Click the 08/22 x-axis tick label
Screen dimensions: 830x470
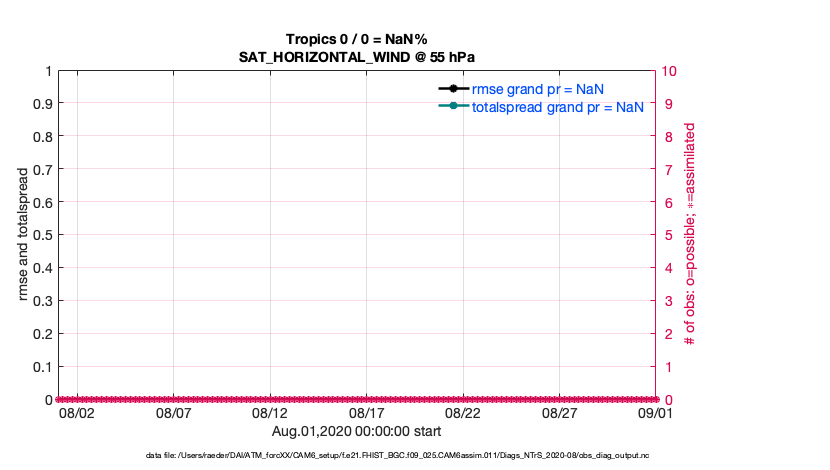click(463, 413)
